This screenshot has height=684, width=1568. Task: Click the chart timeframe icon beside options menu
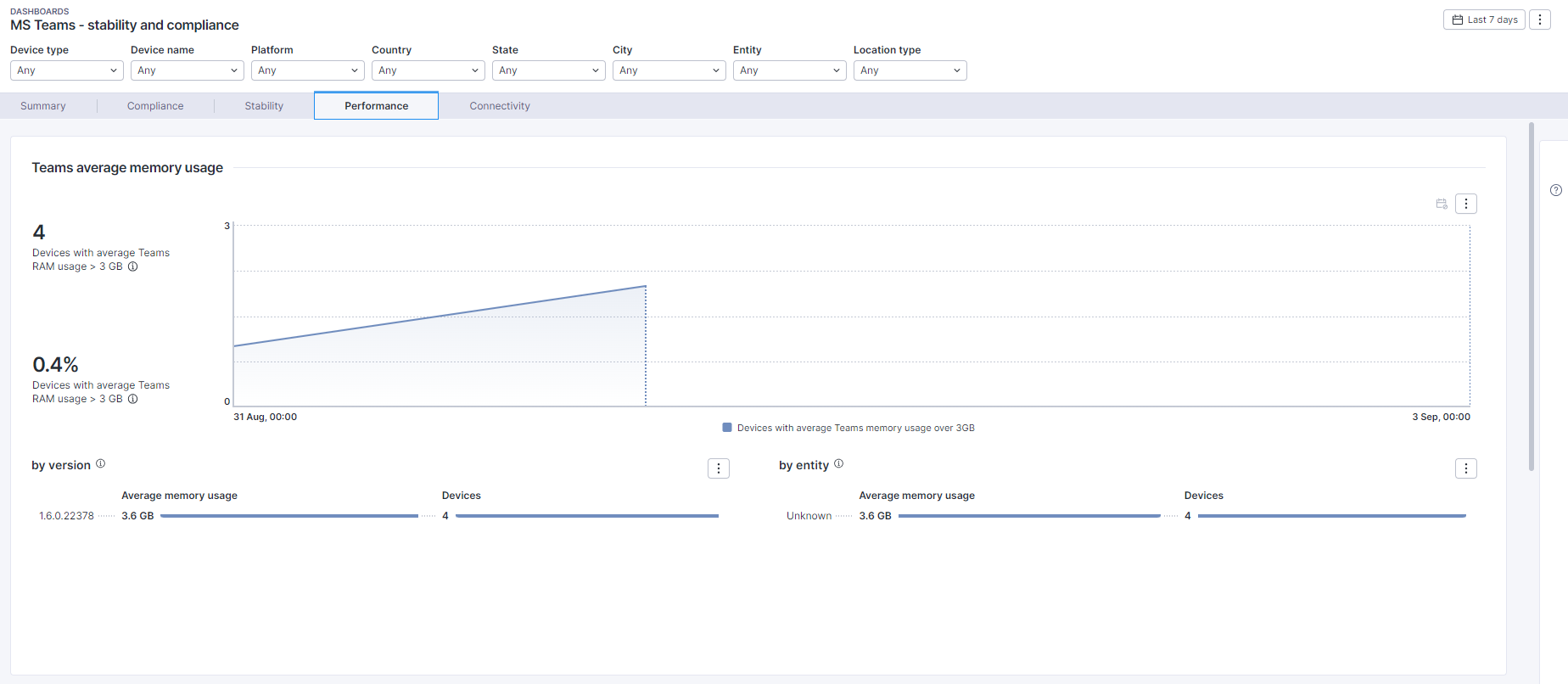[x=1442, y=204]
